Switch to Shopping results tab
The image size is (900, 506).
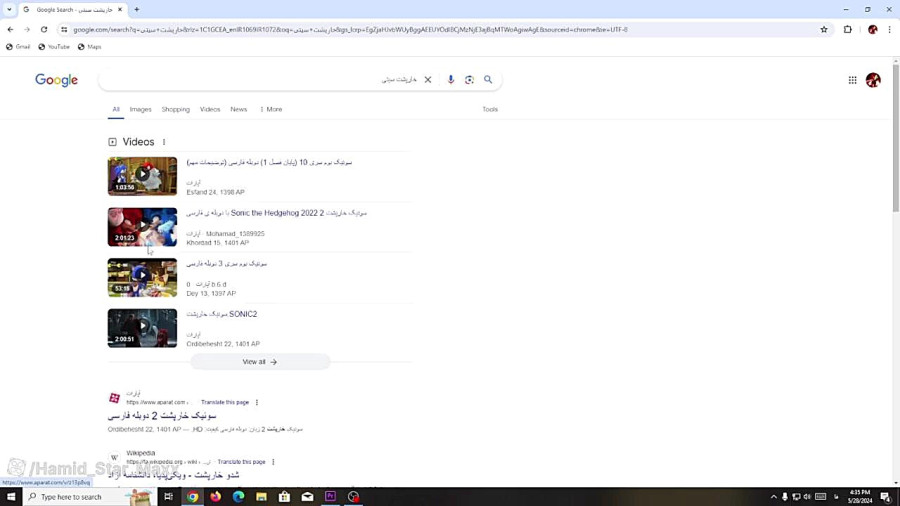[x=176, y=109]
